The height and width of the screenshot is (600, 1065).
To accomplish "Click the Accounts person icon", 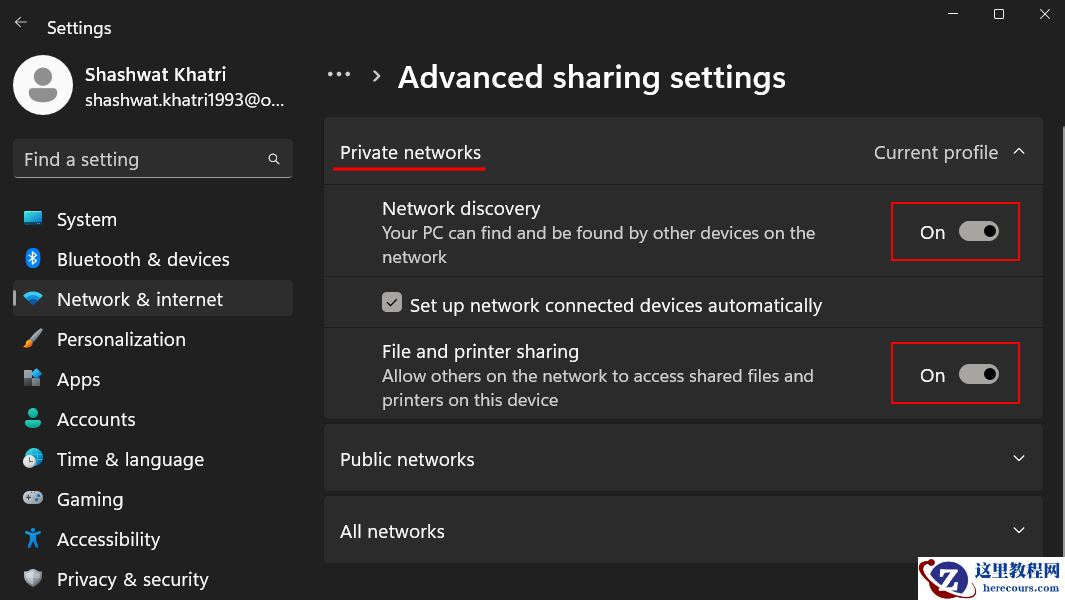I will point(33,419).
